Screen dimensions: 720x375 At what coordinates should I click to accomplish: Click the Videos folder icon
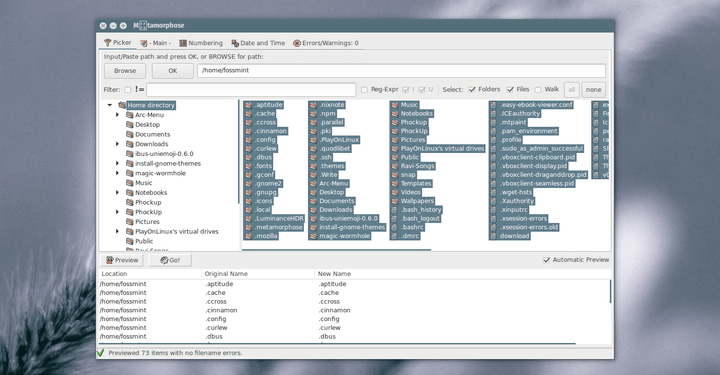point(395,192)
